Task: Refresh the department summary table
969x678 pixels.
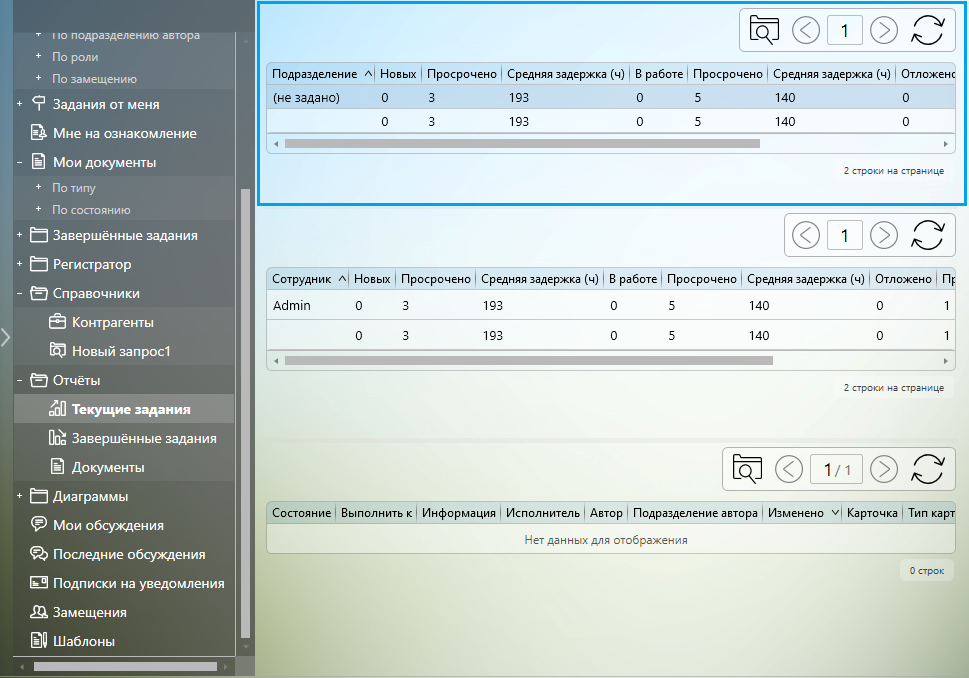Action: tap(927, 31)
